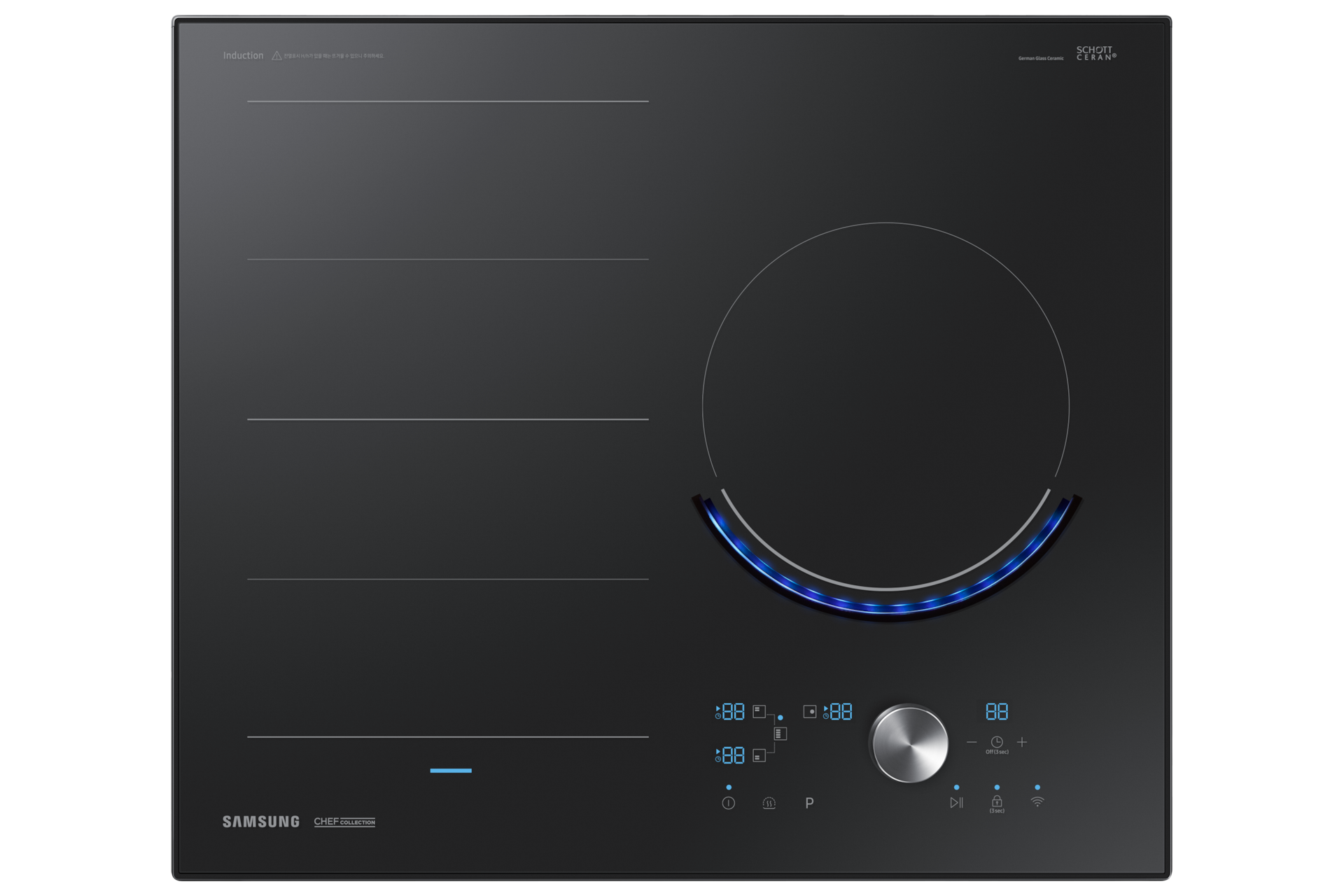Tap the keep warm icon
Image resolution: width=1344 pixels, height=896 pixels.
(769, 804)
